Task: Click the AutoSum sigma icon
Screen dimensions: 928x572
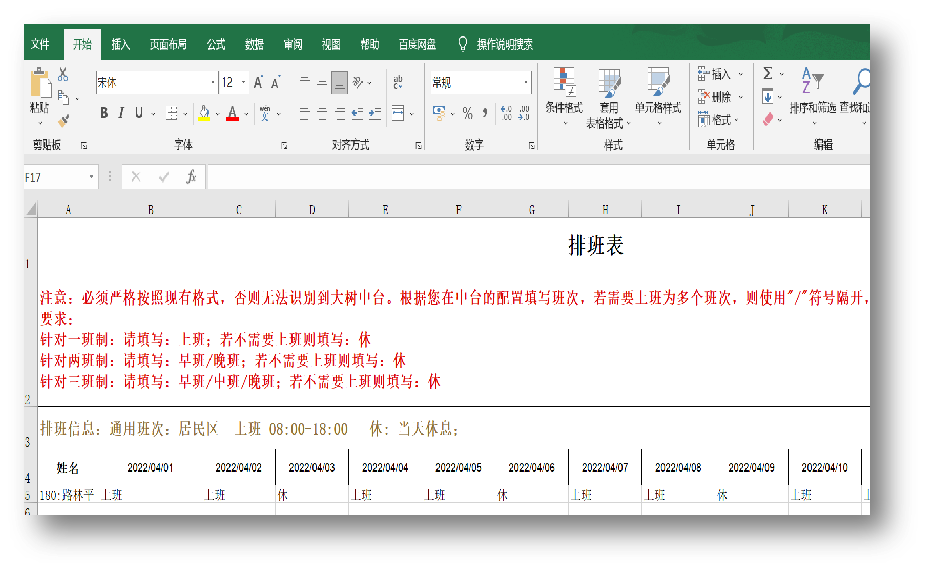Action: coord(767,74)
